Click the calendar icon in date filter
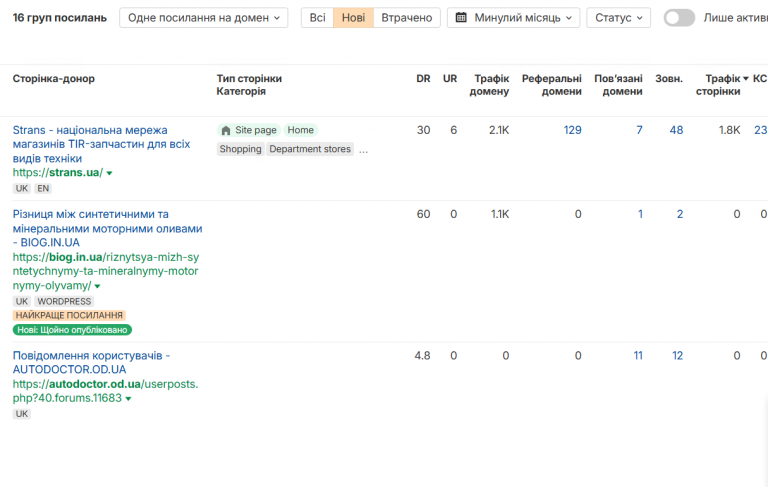The height and width of the screenshot is (487, 768). pos(461,18)
